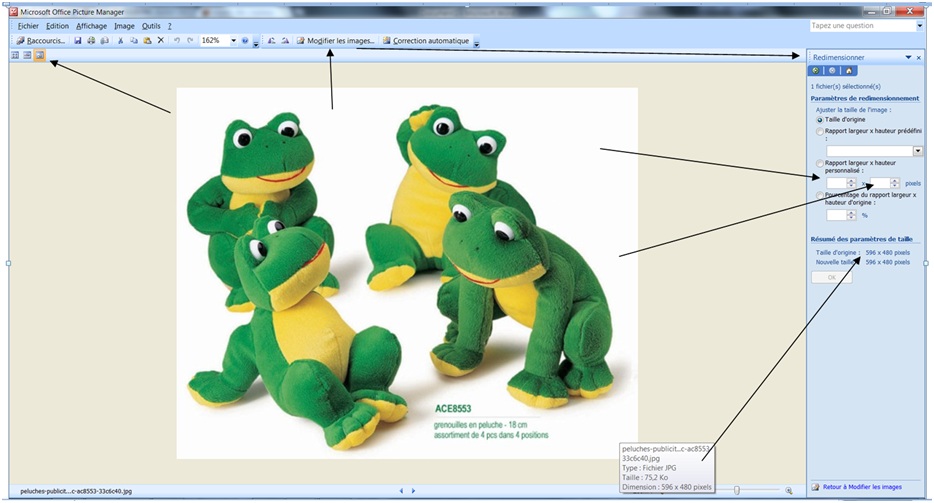This screenshot has height=503, width=934.
Task: Click the Undo arrow icon
Action: coord(177,41)
